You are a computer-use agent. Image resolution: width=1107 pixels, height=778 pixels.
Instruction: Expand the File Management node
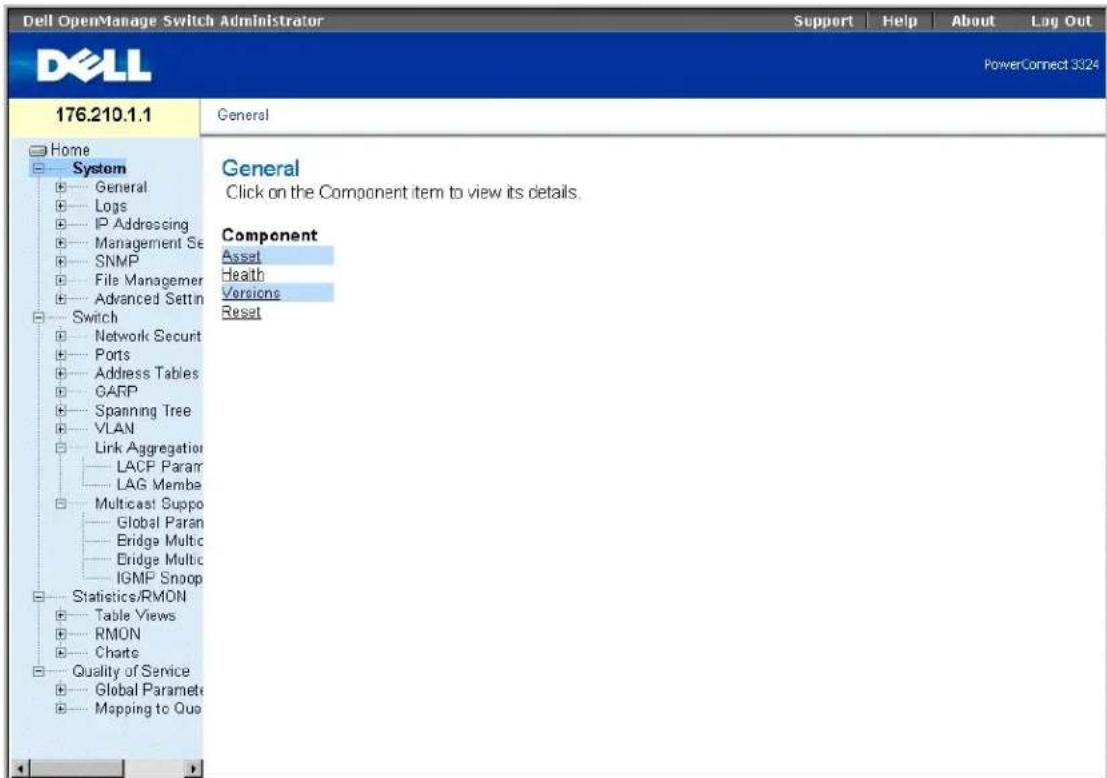[x=61, y=280]
